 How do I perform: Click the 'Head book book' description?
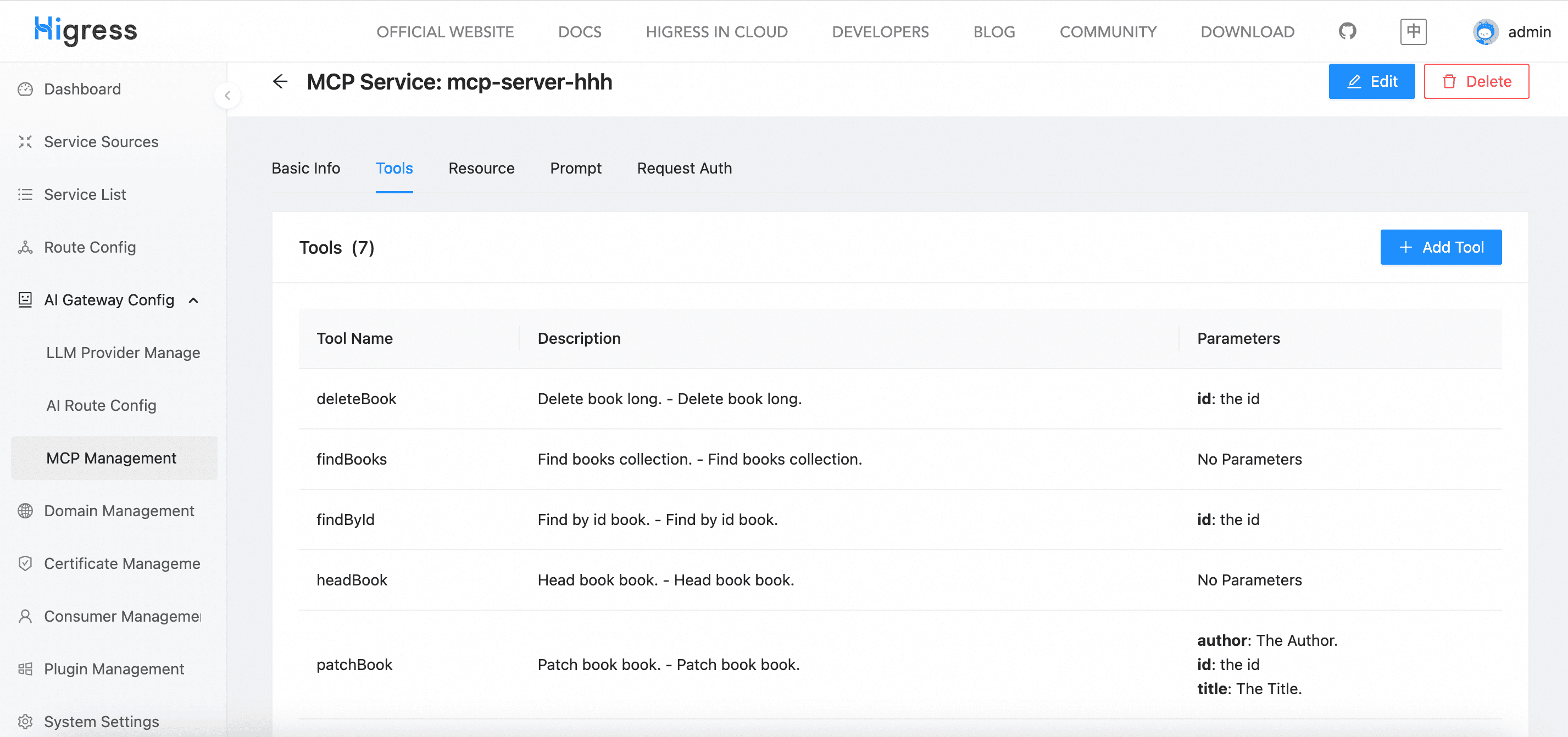tap(665, 580)
